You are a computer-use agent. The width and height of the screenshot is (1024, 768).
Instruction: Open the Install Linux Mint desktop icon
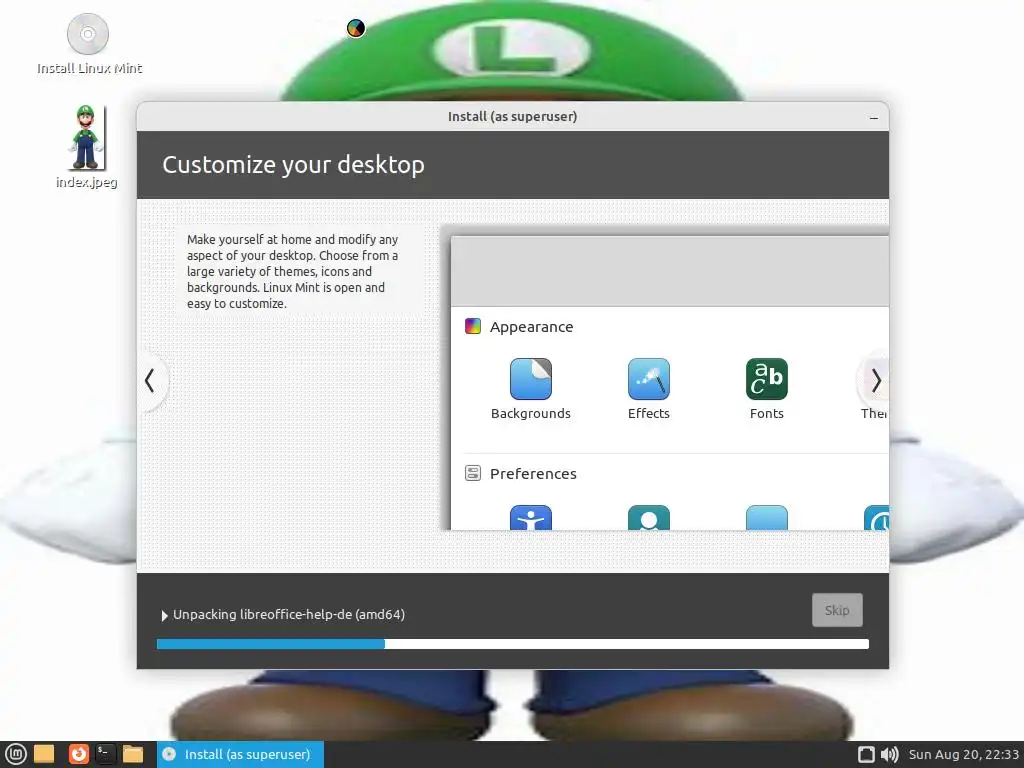[x=88, y=44]
